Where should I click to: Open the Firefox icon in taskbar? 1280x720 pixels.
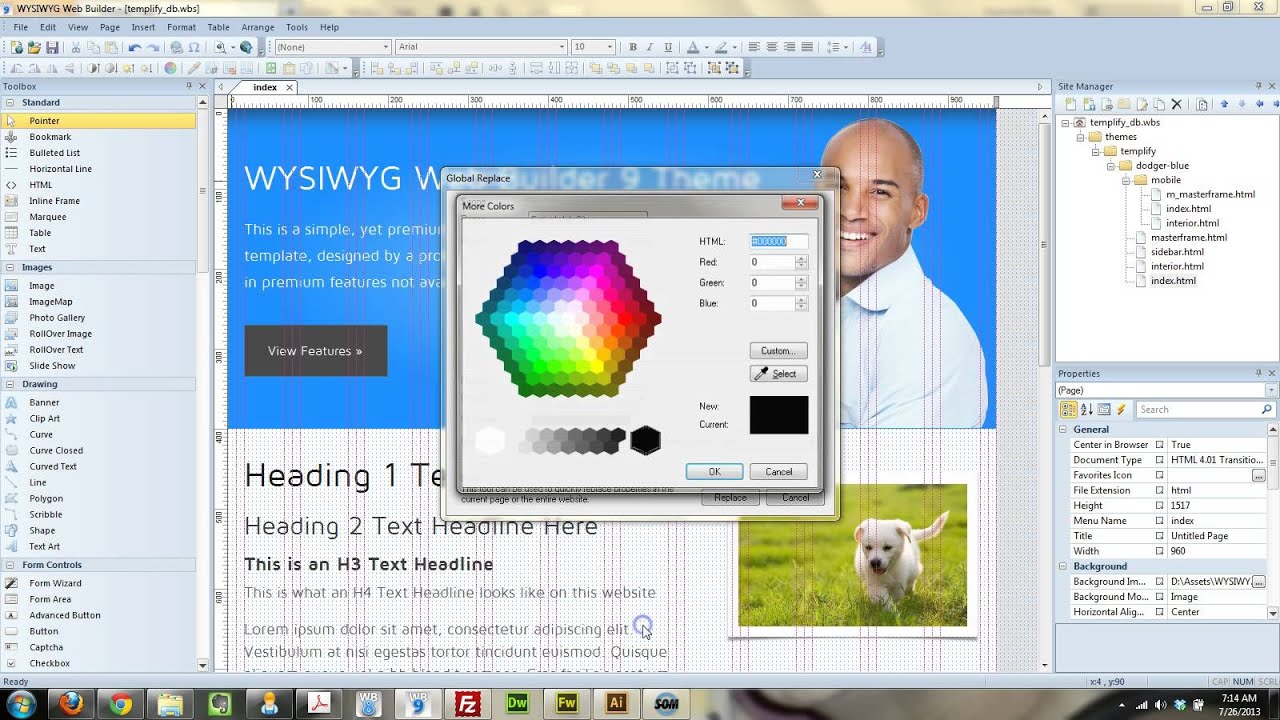71,704
